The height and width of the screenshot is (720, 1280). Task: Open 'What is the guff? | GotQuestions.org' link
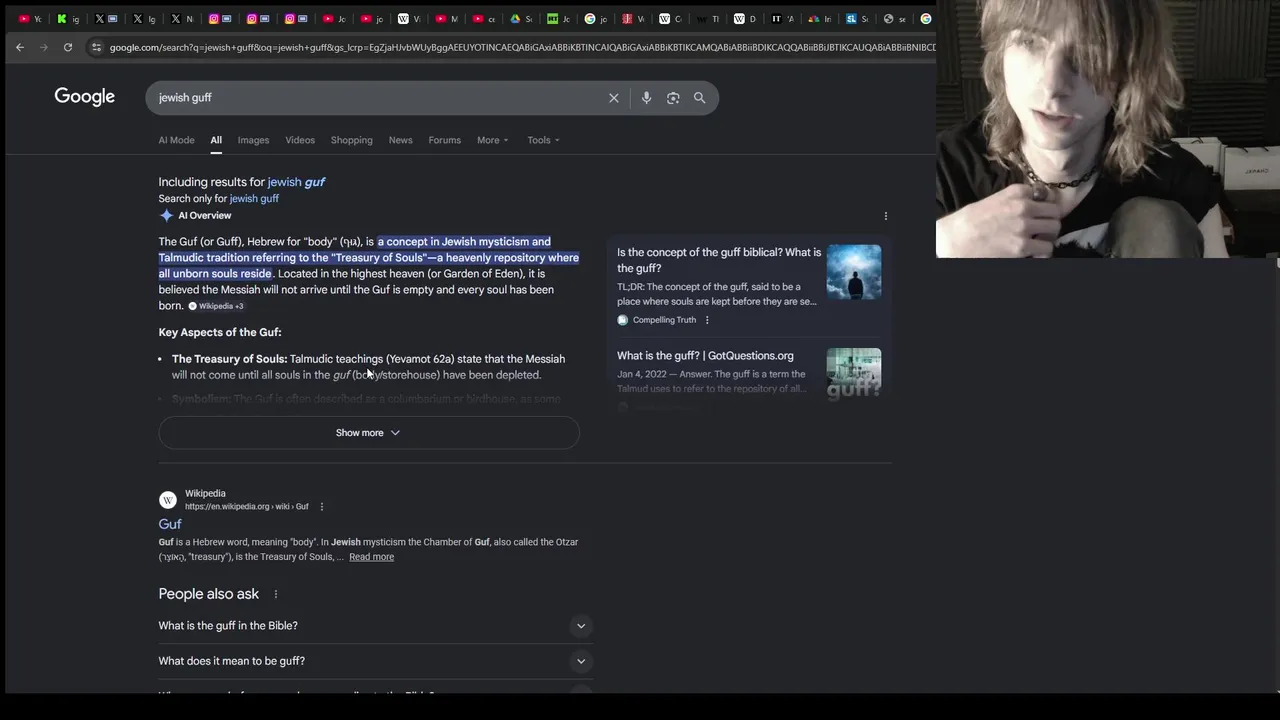[705, 356]
